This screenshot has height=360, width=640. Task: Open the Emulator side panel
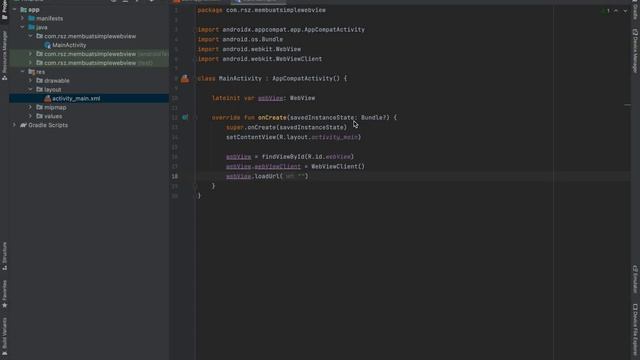tap(635, 279)
